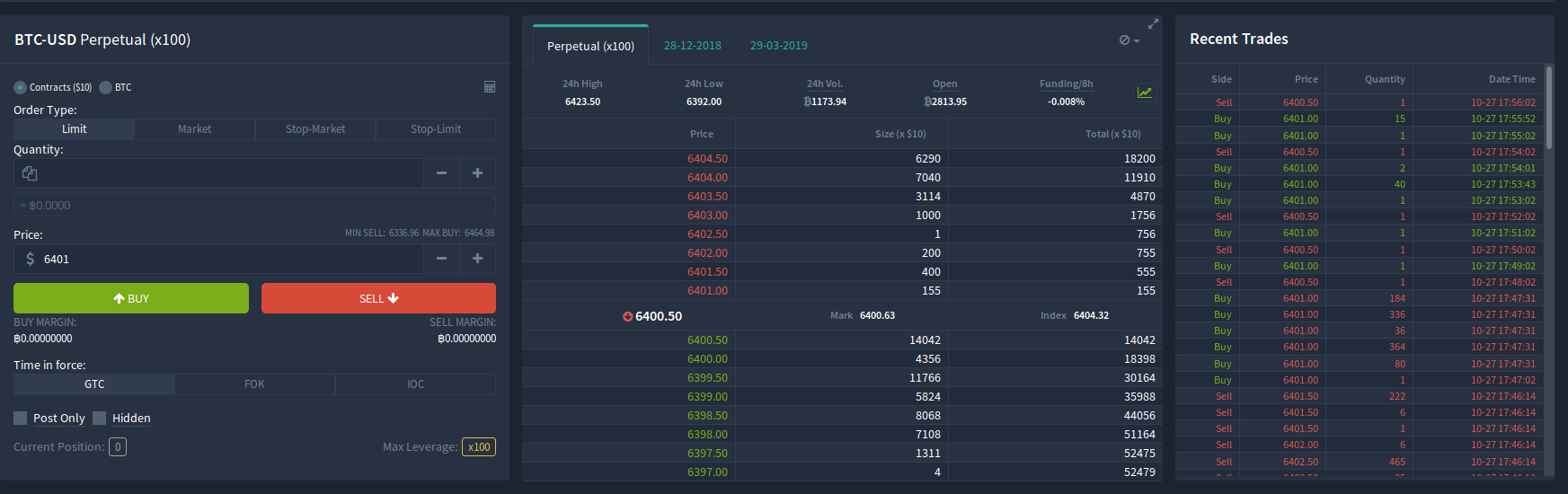Image resolution: width=1568 pixels, height=494 pixels.
Task: Choose Stop-Market order type
Action: point(315,129)
